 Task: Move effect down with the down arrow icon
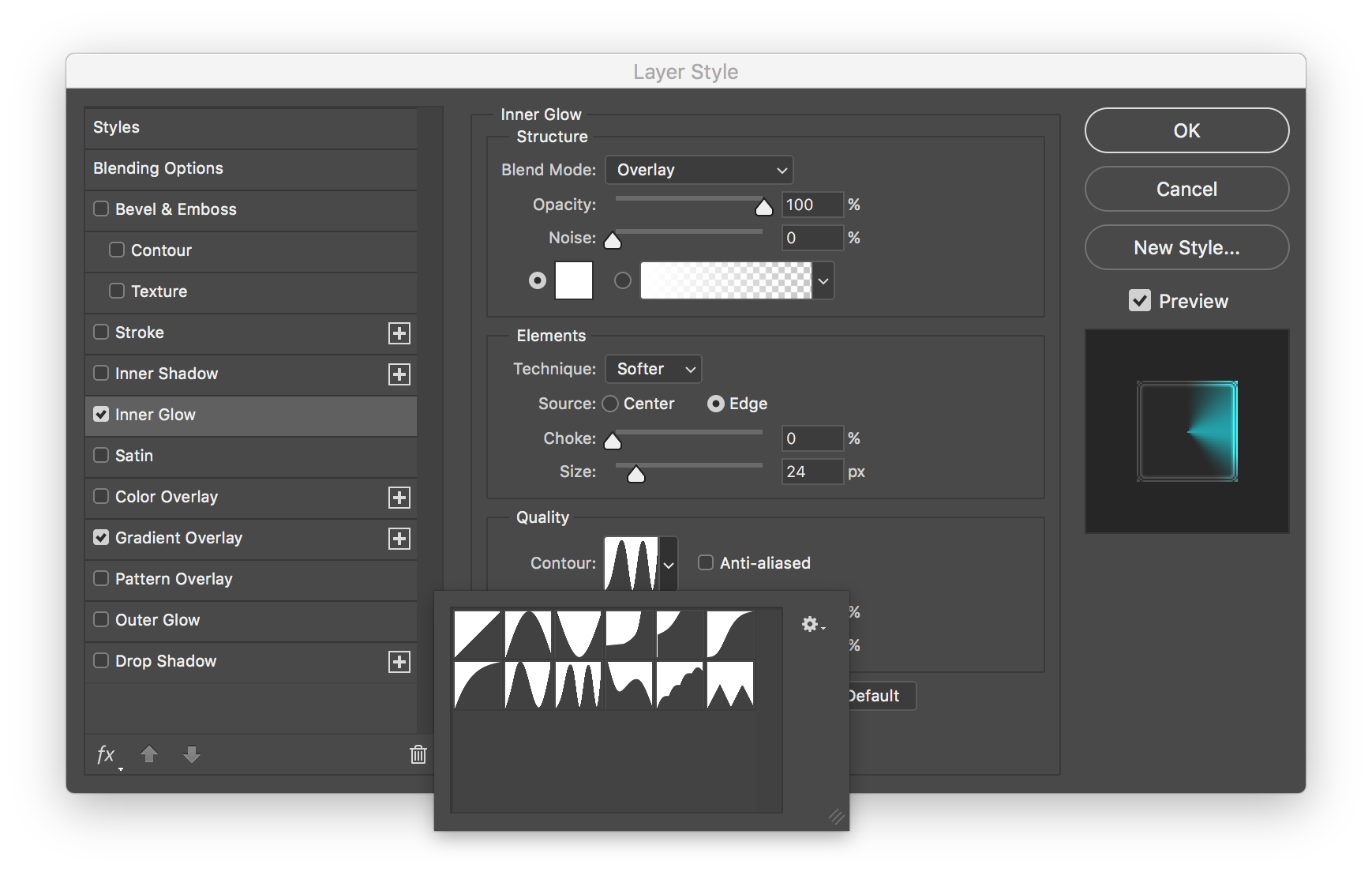(x=191, y=755)
